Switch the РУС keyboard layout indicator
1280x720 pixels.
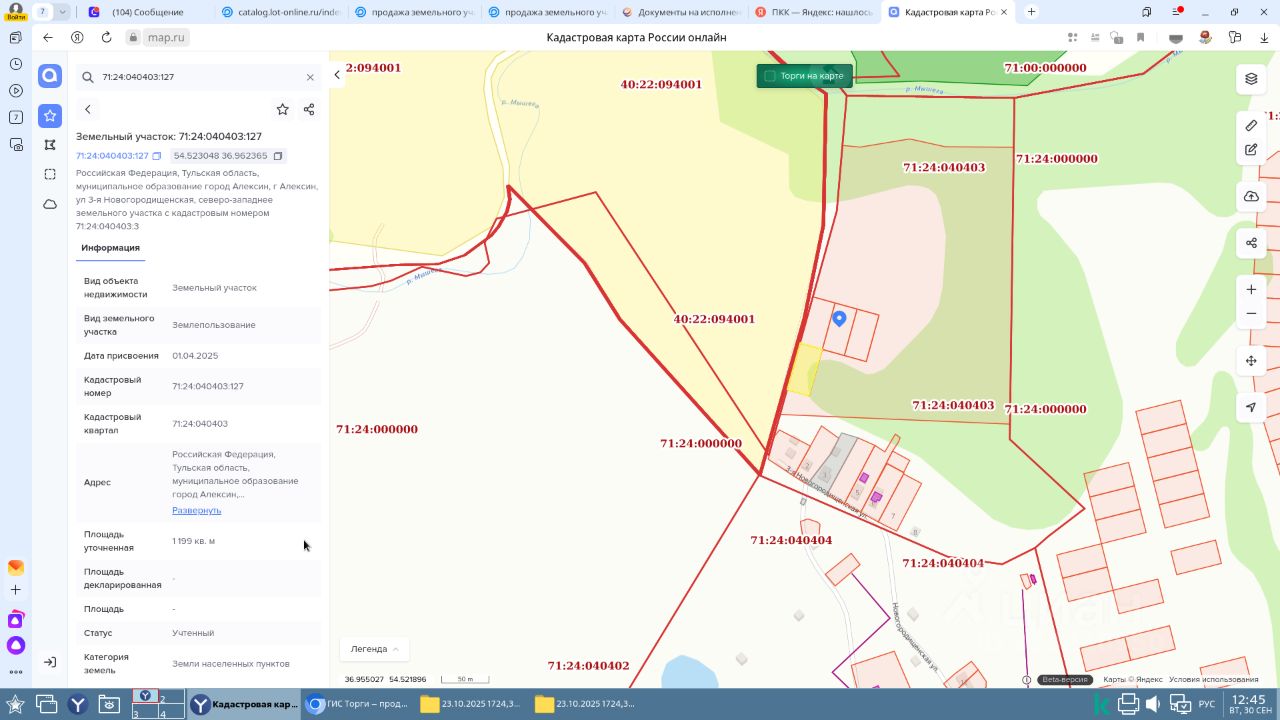coord(1207,704)
